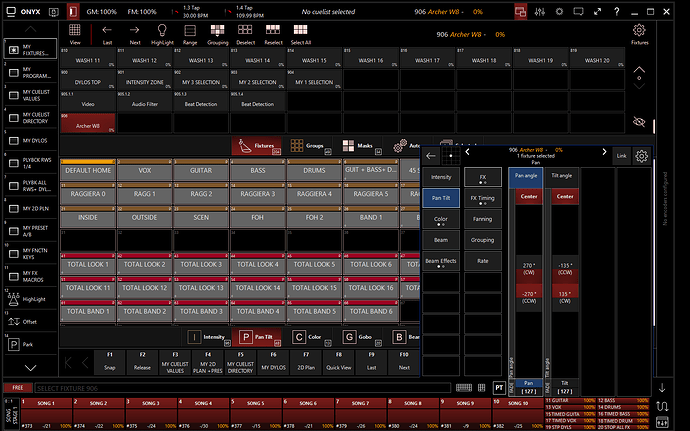Toggle the HighLight bulb tool

(162, 34)
